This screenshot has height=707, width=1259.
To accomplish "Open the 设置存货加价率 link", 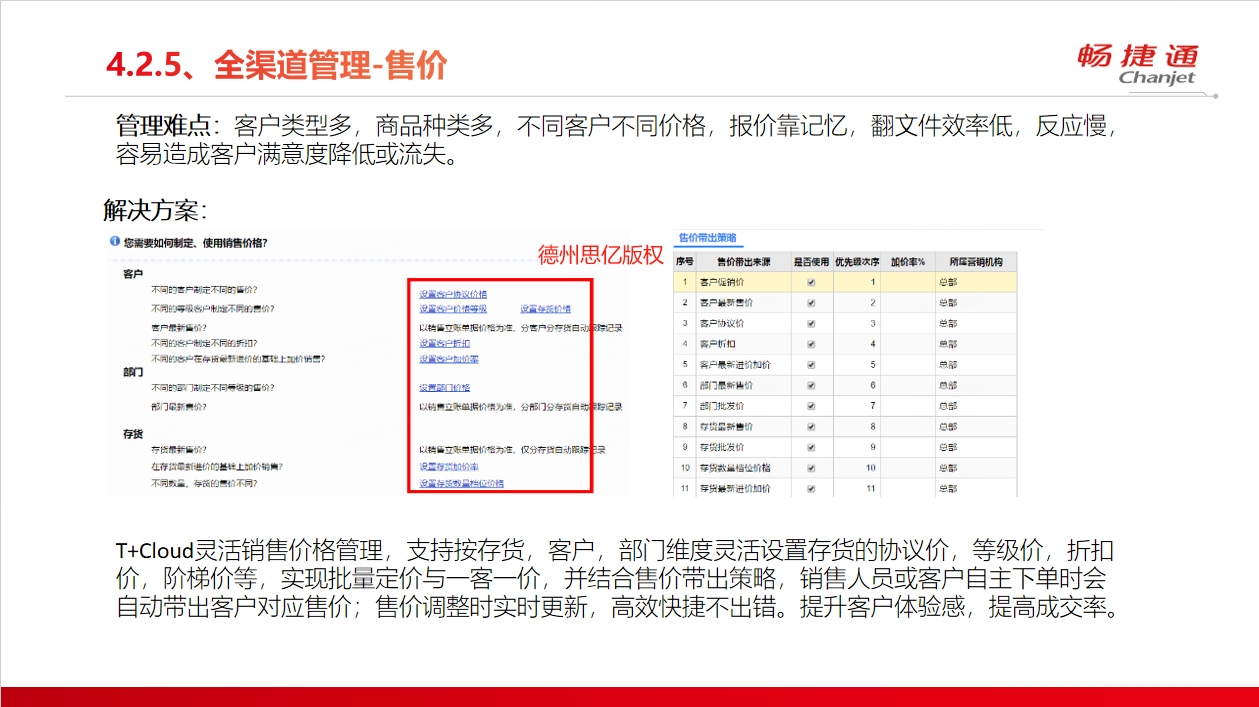I will pos(448,467).
